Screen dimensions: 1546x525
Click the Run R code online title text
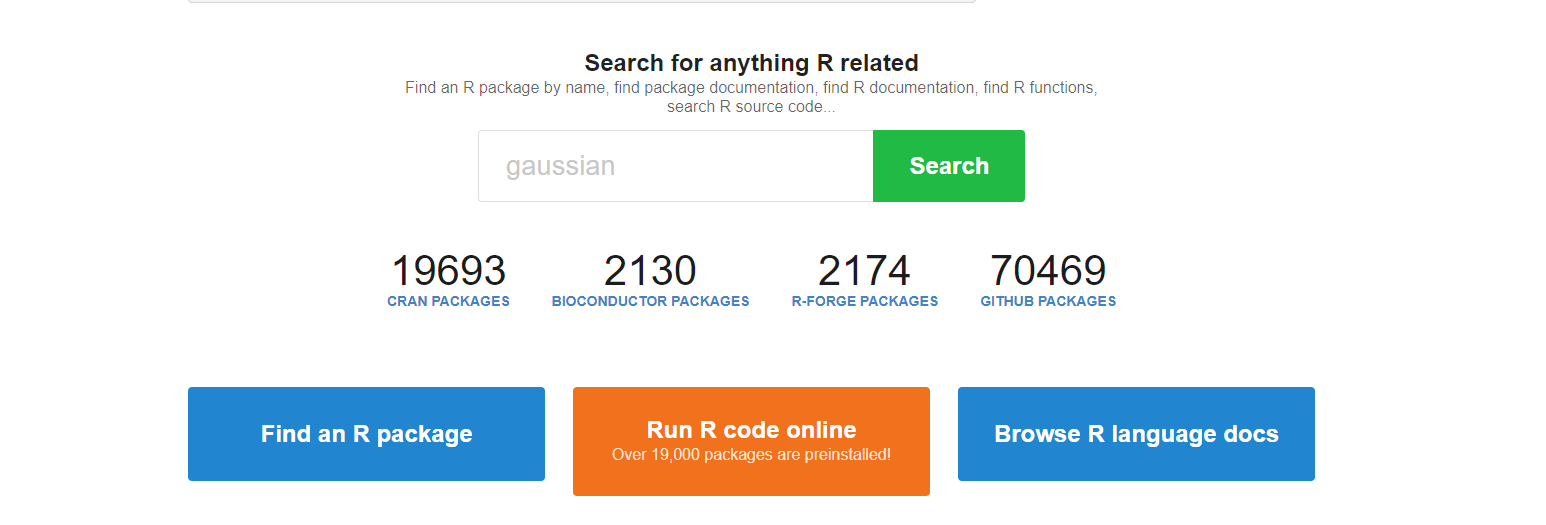[751, 430]
